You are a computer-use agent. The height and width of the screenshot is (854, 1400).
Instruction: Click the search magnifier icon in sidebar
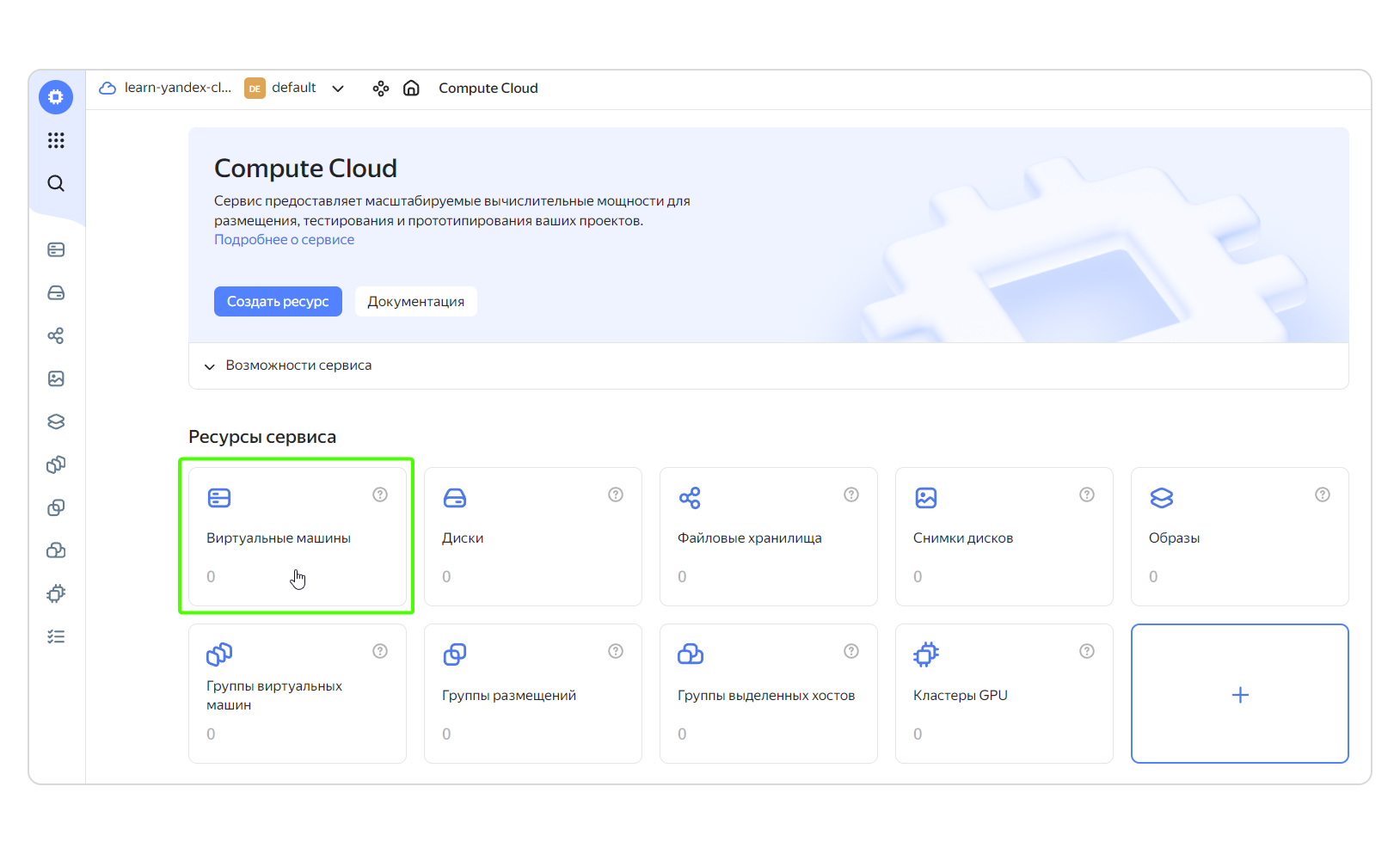(56, 183)
